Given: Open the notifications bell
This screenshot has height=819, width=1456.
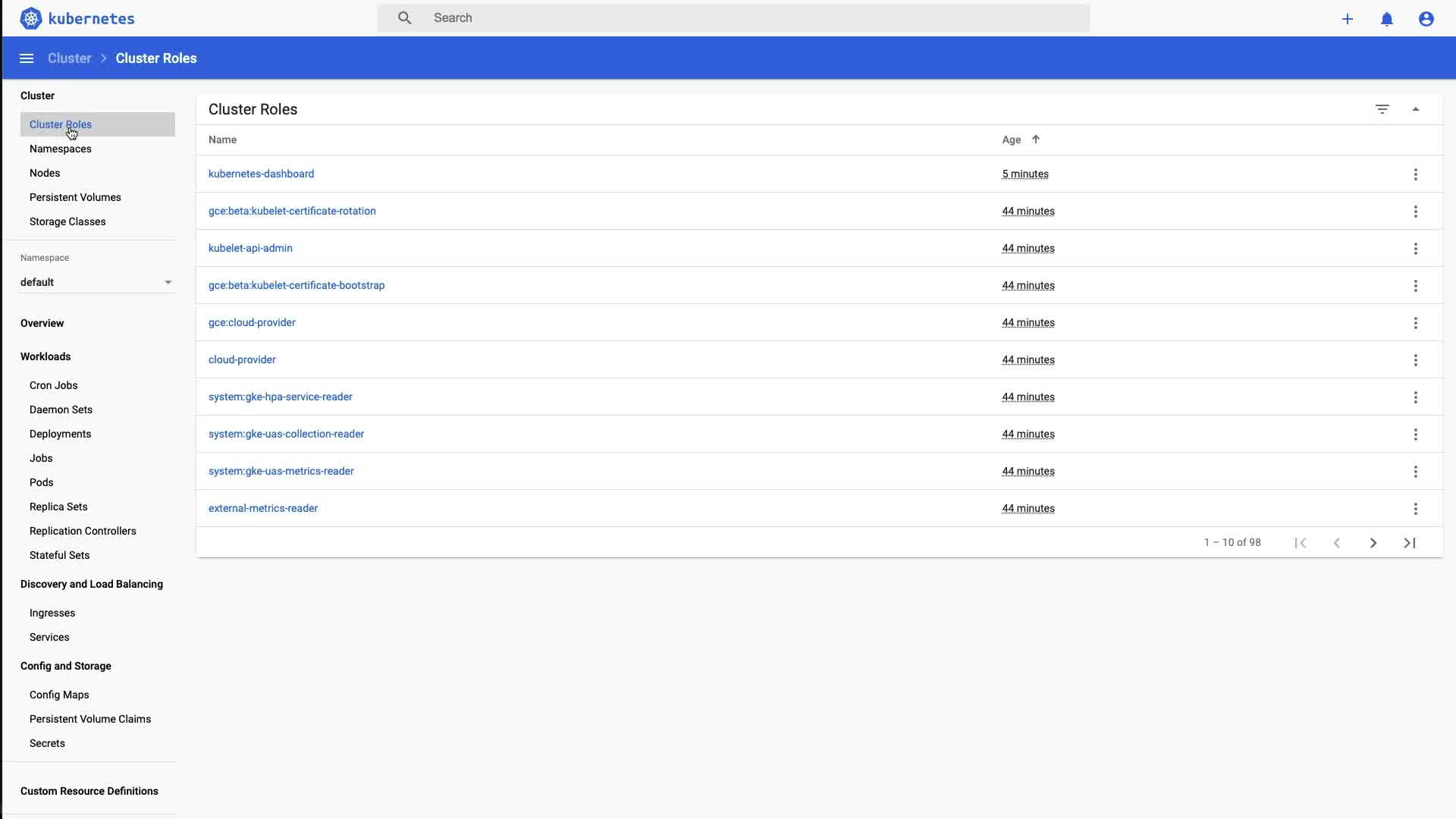Looking at the screenshot, I should pyautogui.click(x=1387, y=19).
